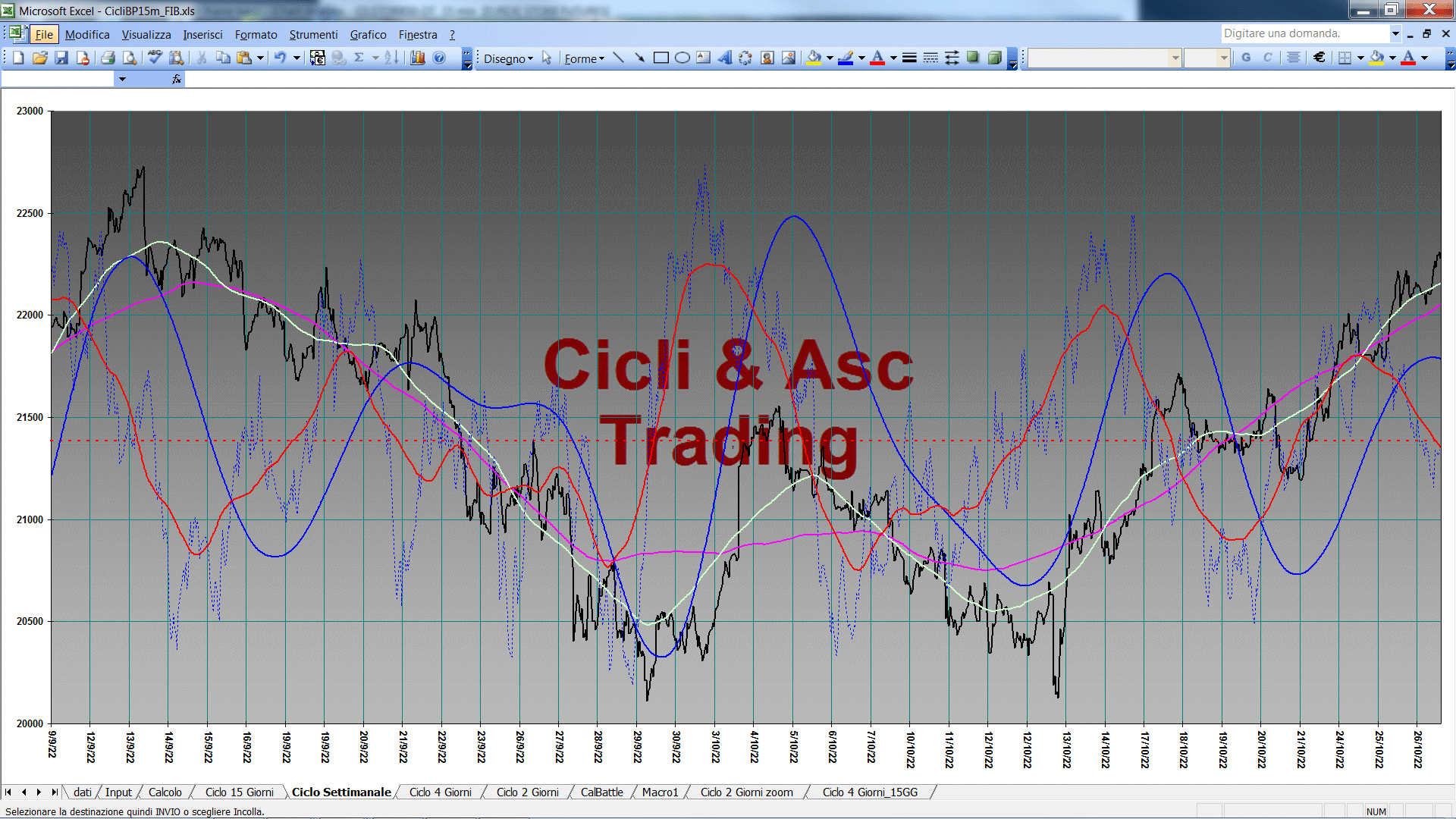Apply the Borders button on formatting toolbar
The width and height of the screenshot is (1456, 819).
tap(1345, 58)
